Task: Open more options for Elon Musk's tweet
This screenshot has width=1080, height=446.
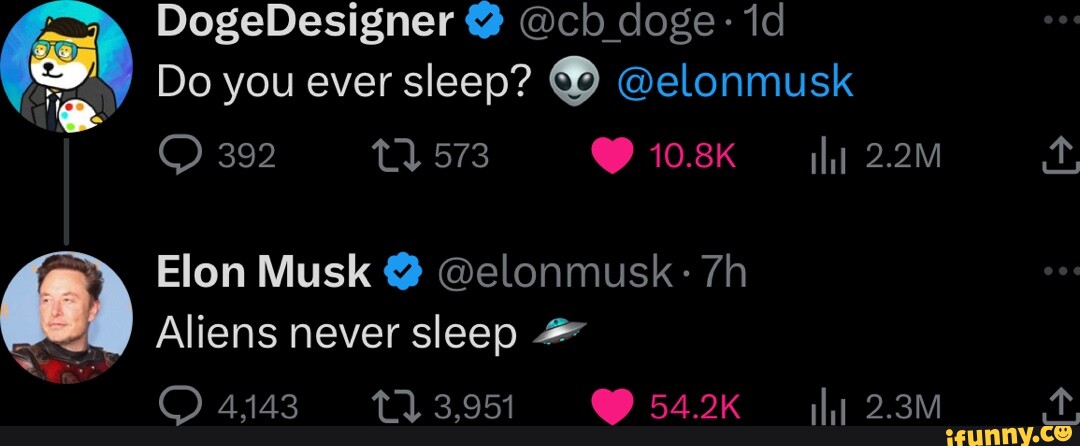Action: coord(1058,270)
